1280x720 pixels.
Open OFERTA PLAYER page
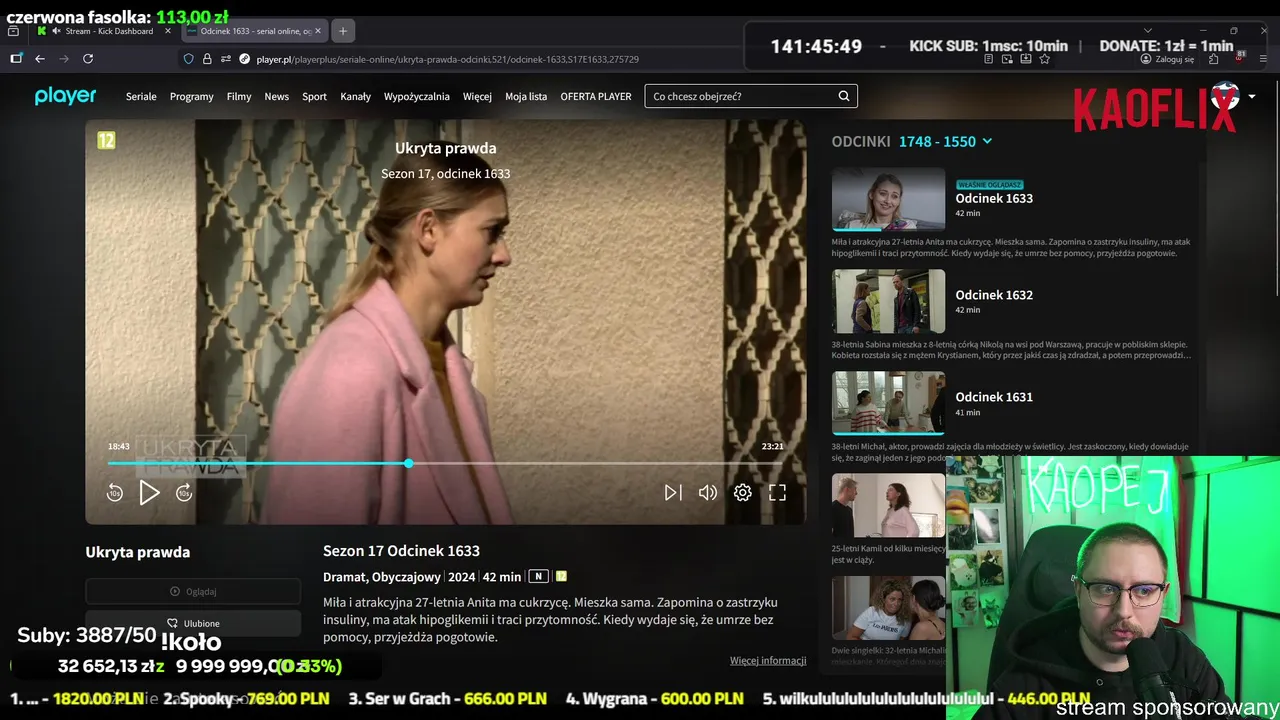click(x=596, y=97)
